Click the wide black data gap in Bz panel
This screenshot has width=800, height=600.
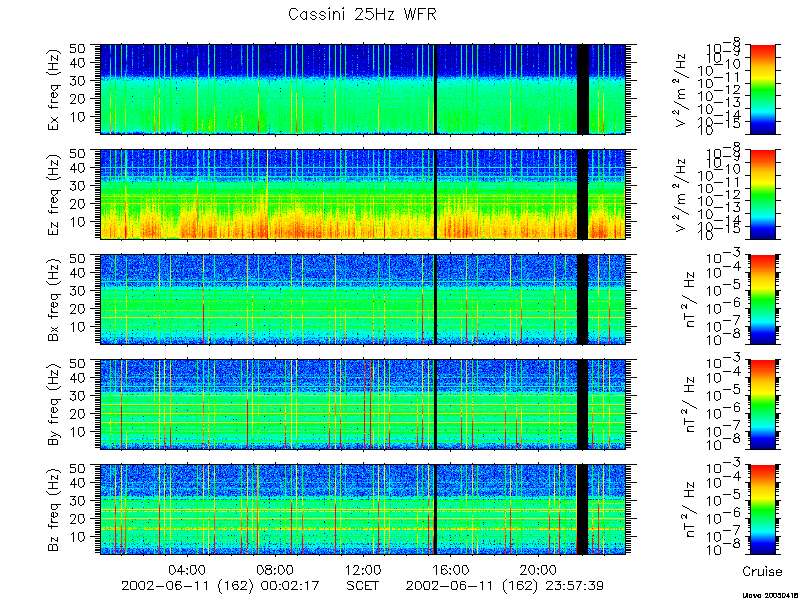[583, 510]
